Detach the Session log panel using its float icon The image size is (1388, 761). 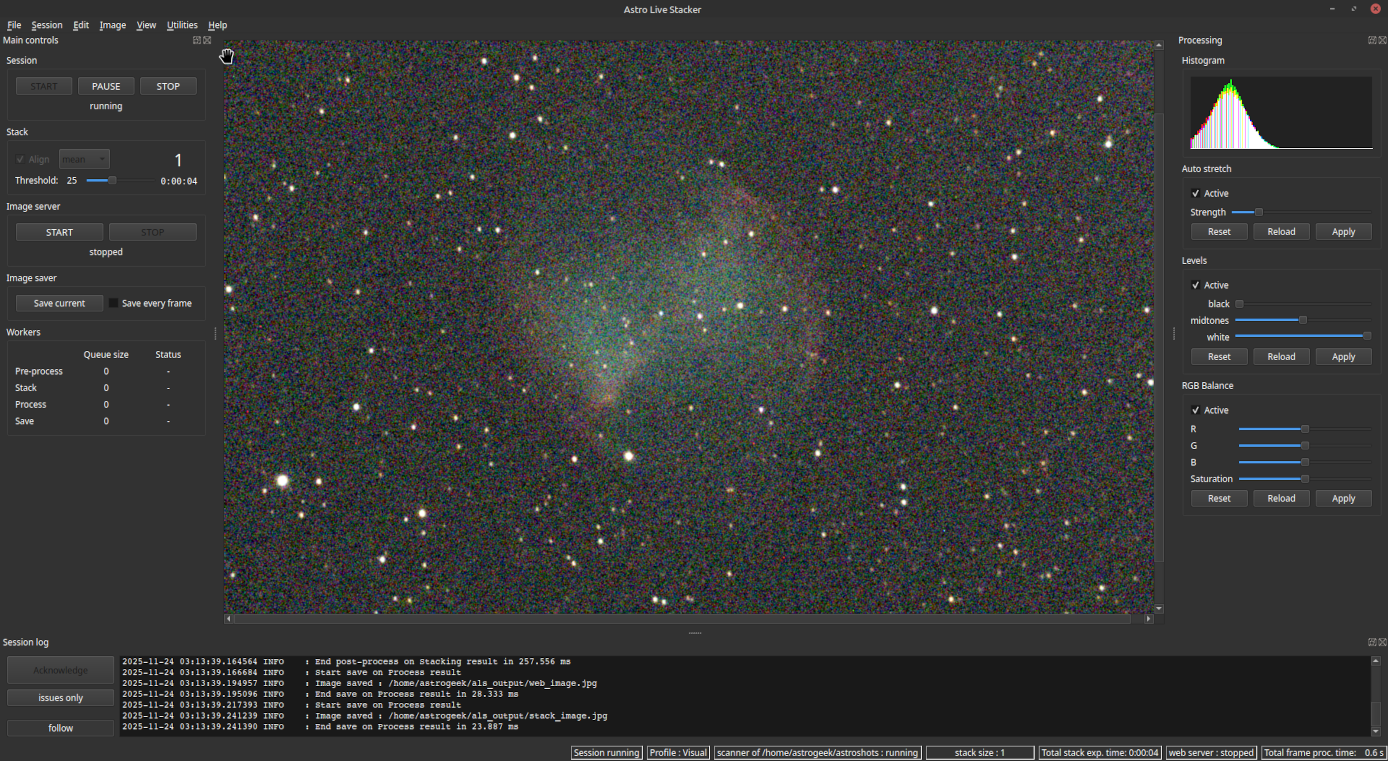pos(1371,641)
